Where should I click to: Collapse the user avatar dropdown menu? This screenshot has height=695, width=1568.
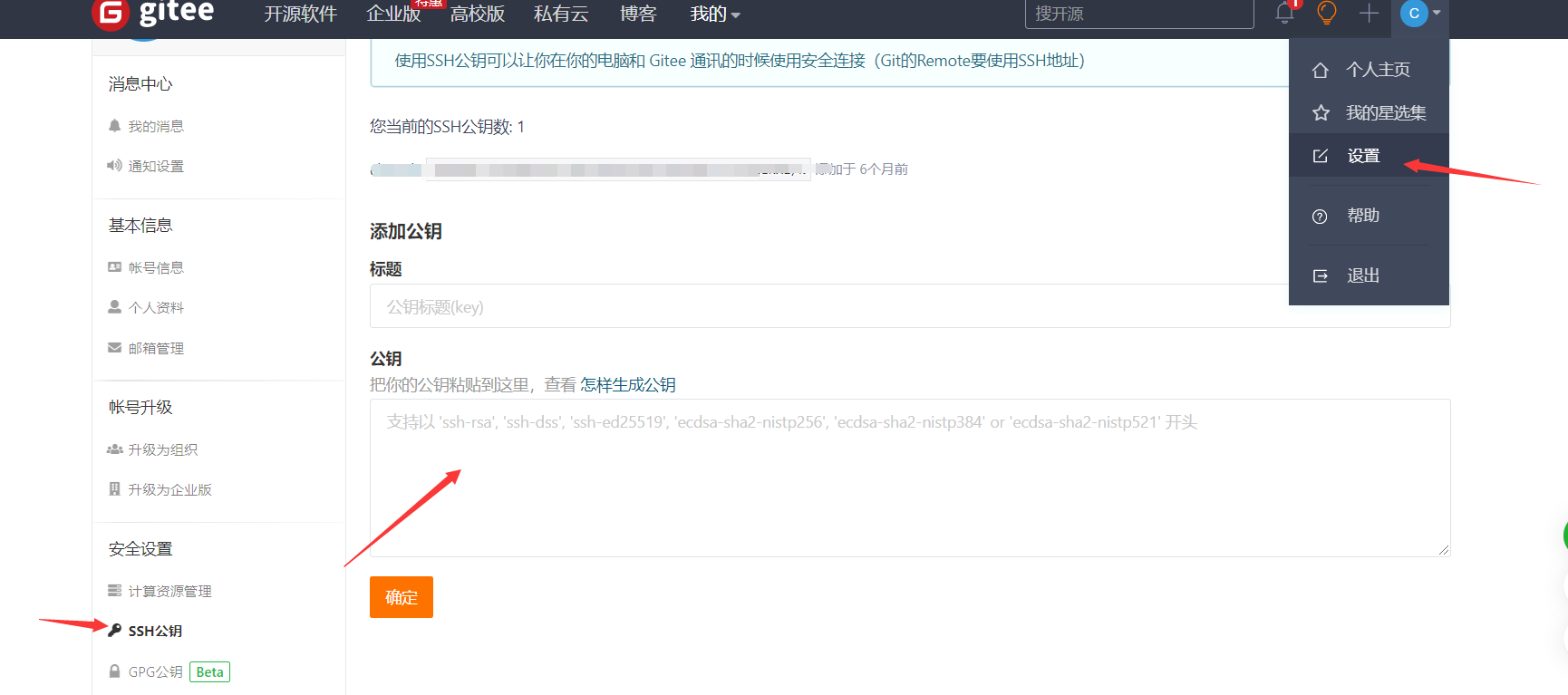pos(1420,14)
